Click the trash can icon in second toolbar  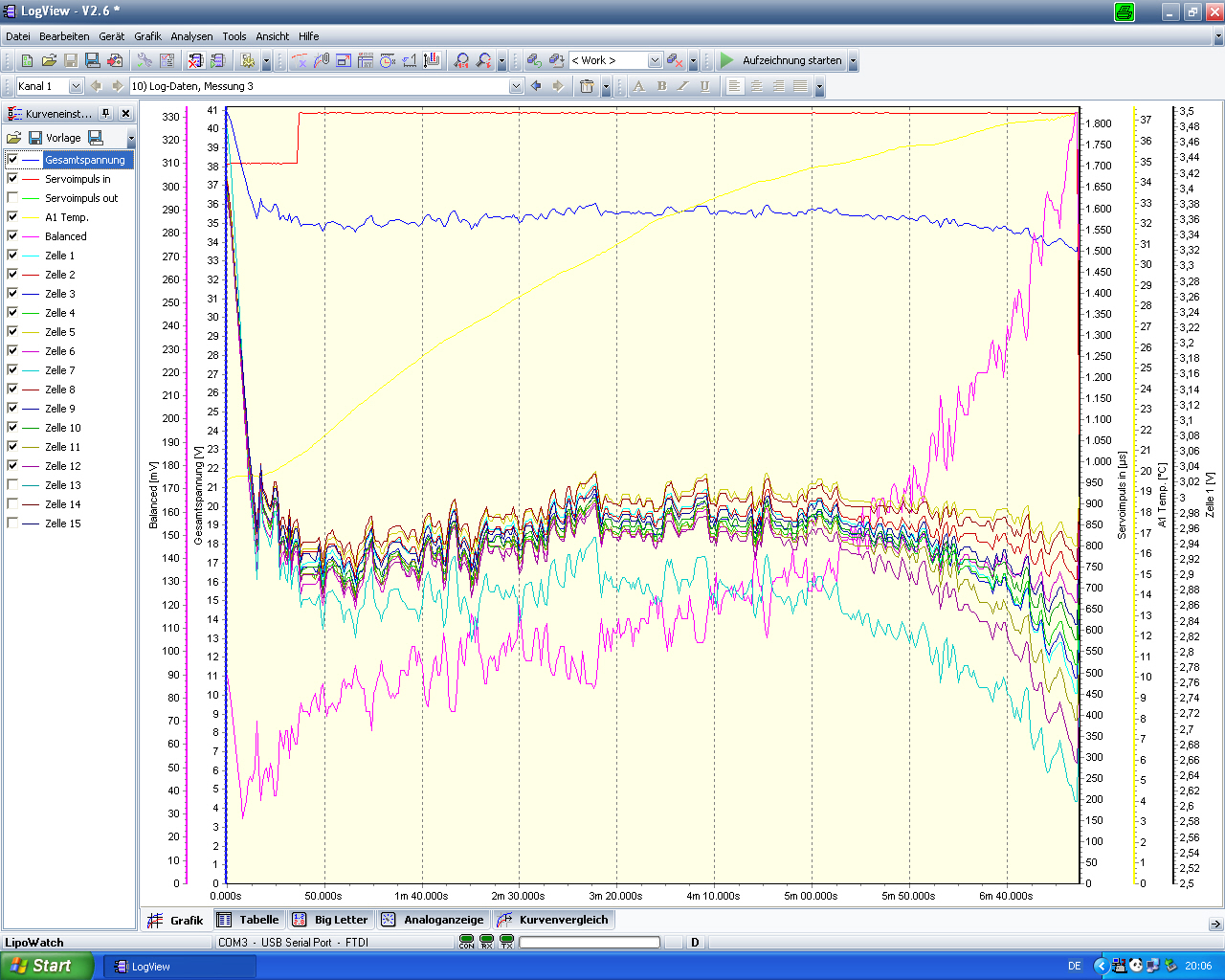tap(587, 86)
